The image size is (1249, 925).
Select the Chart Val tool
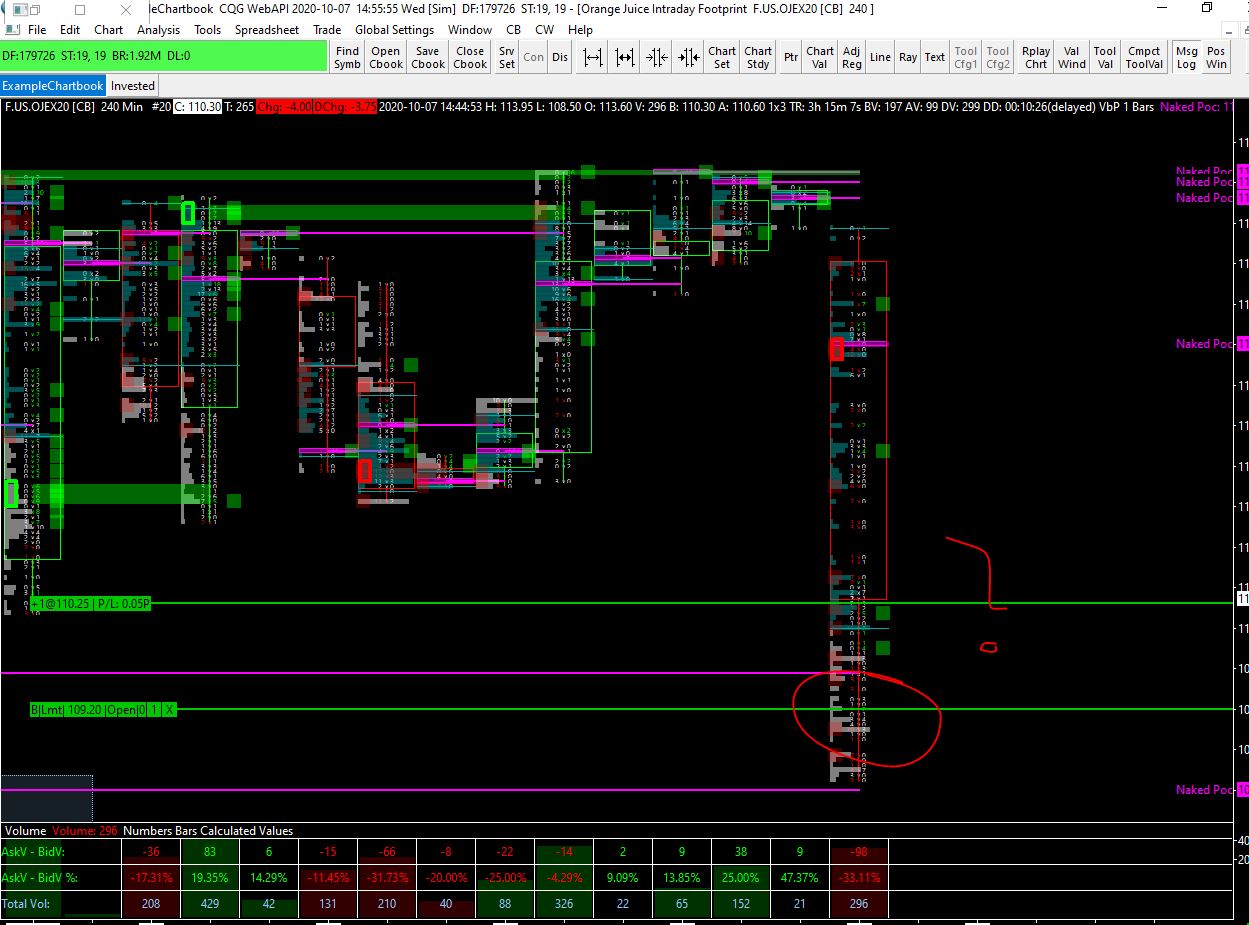coord(820,57)
